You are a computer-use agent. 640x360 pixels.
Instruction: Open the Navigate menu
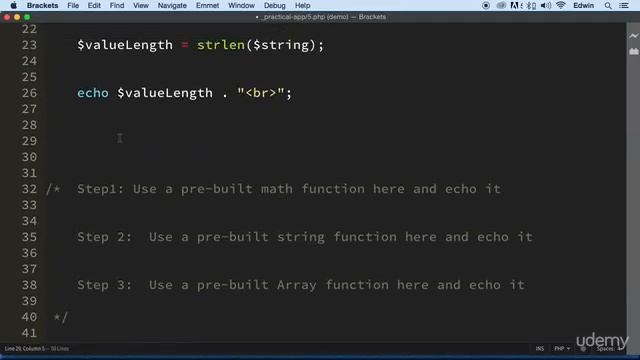172,5
